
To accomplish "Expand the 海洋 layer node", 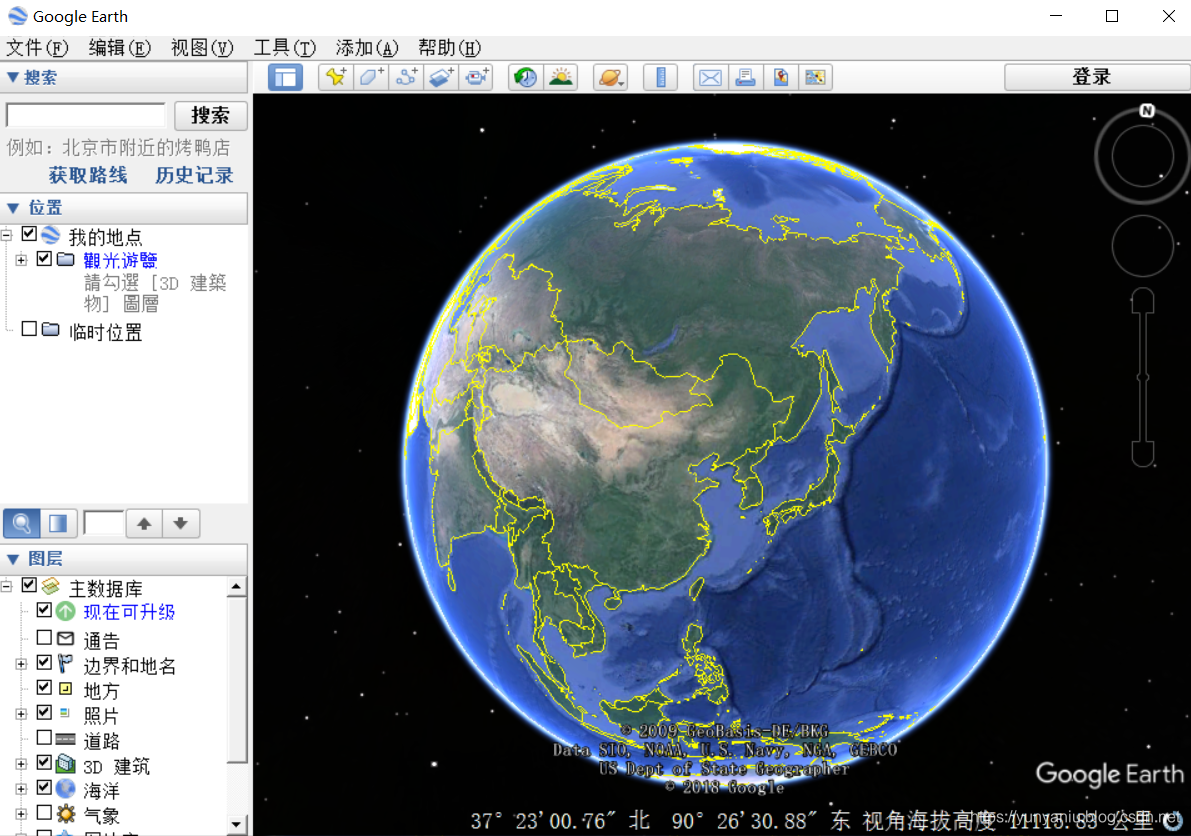I will click(x=21, y=789).
